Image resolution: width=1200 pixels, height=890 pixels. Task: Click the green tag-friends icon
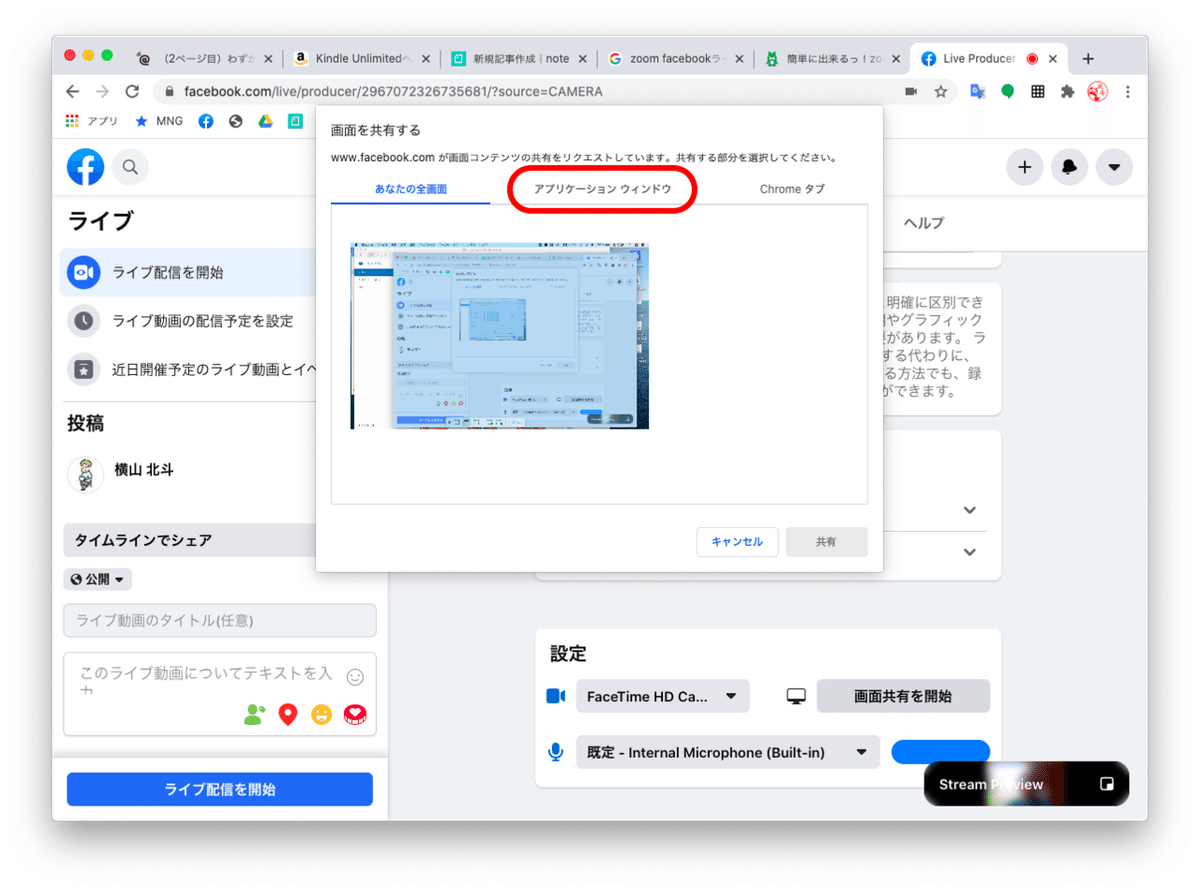254,714
